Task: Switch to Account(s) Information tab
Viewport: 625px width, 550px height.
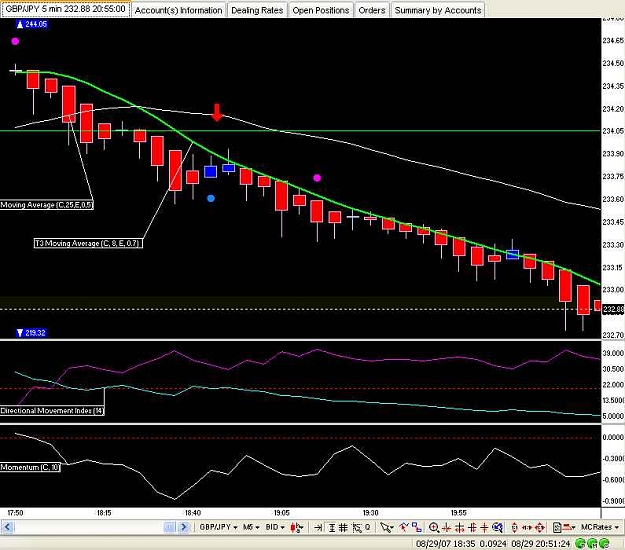Action: [178, 10]
